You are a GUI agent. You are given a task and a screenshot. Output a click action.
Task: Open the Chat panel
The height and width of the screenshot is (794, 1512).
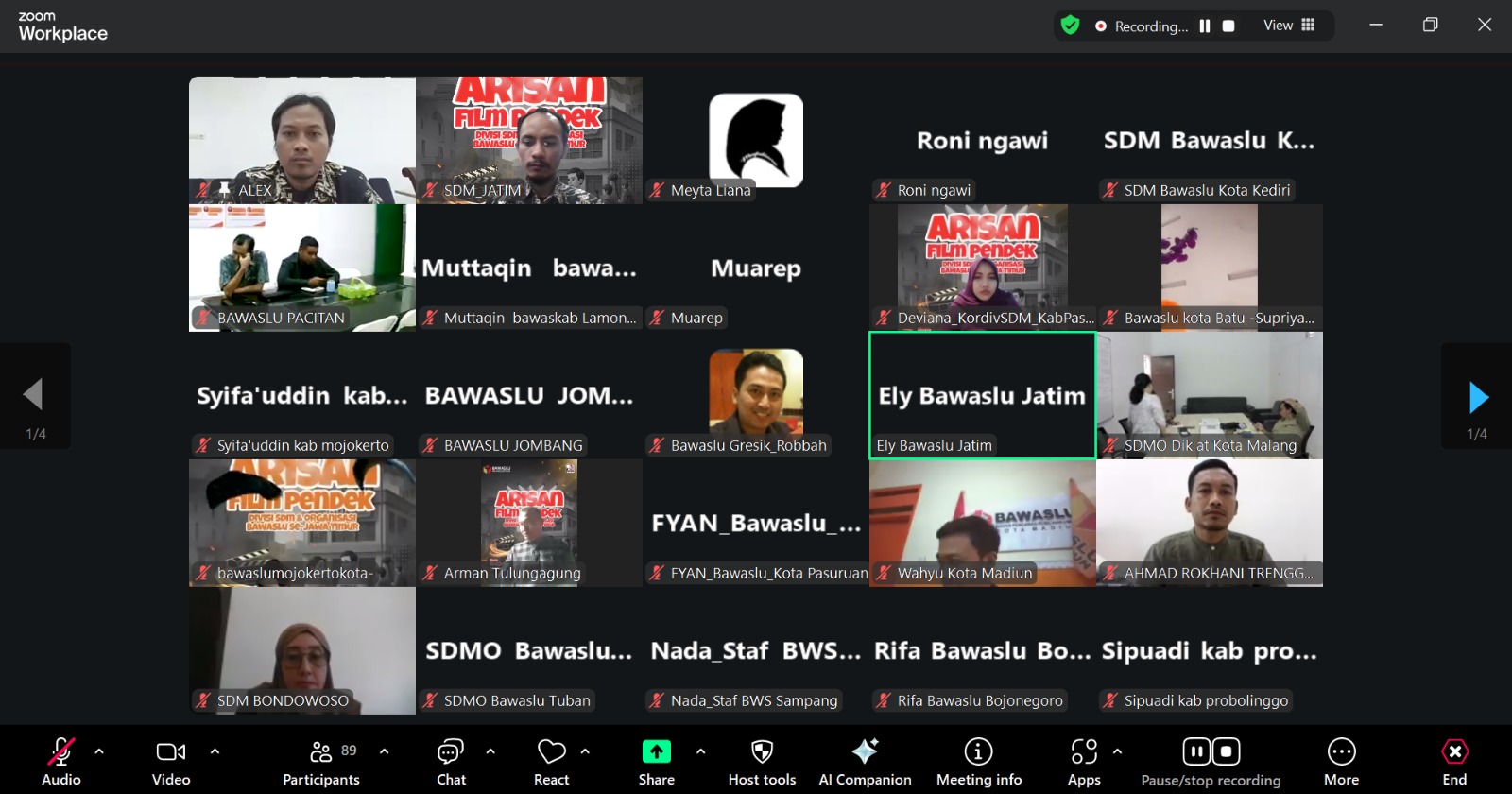451,760
